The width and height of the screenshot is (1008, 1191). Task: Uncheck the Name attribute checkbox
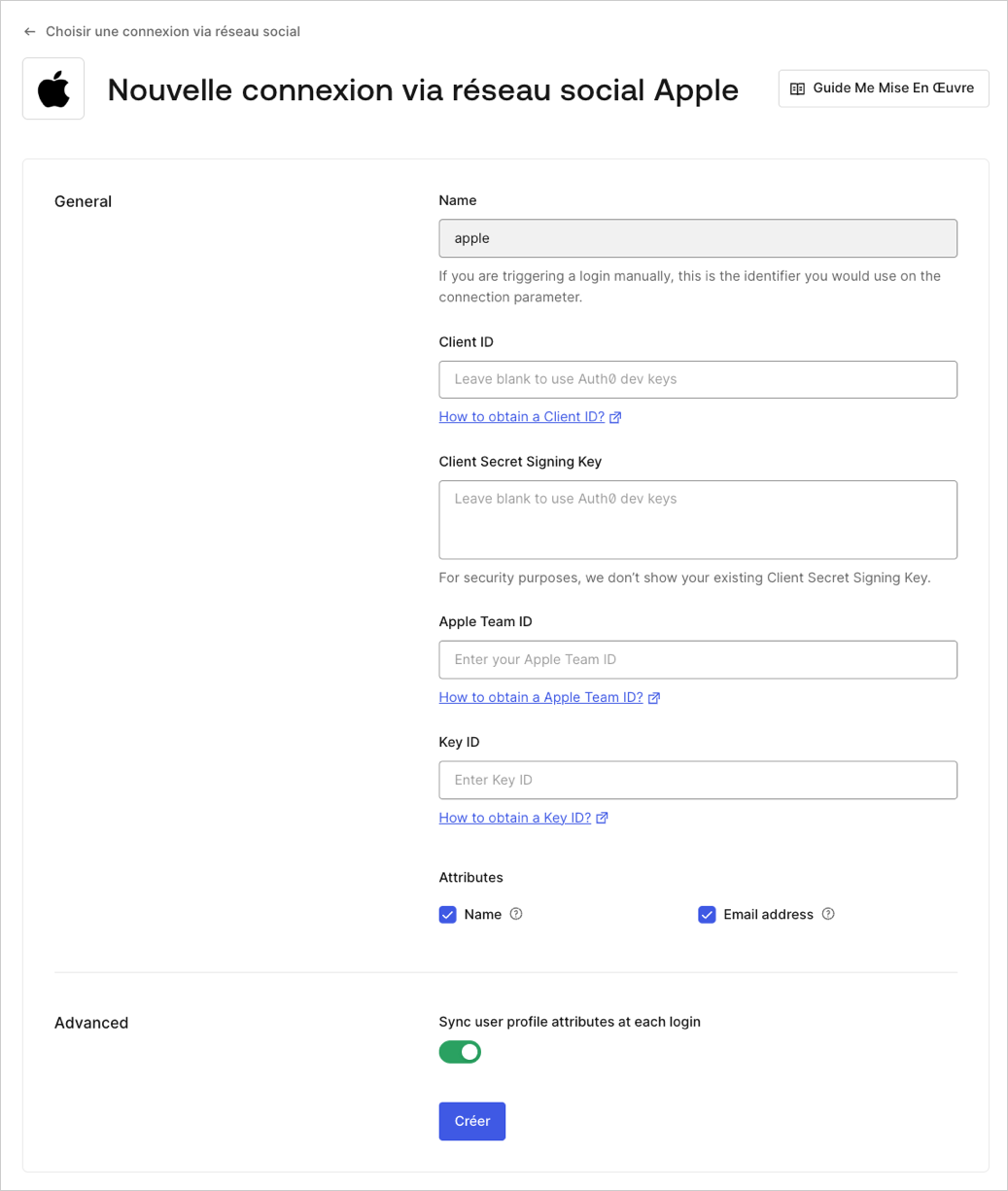pos(448,915)
